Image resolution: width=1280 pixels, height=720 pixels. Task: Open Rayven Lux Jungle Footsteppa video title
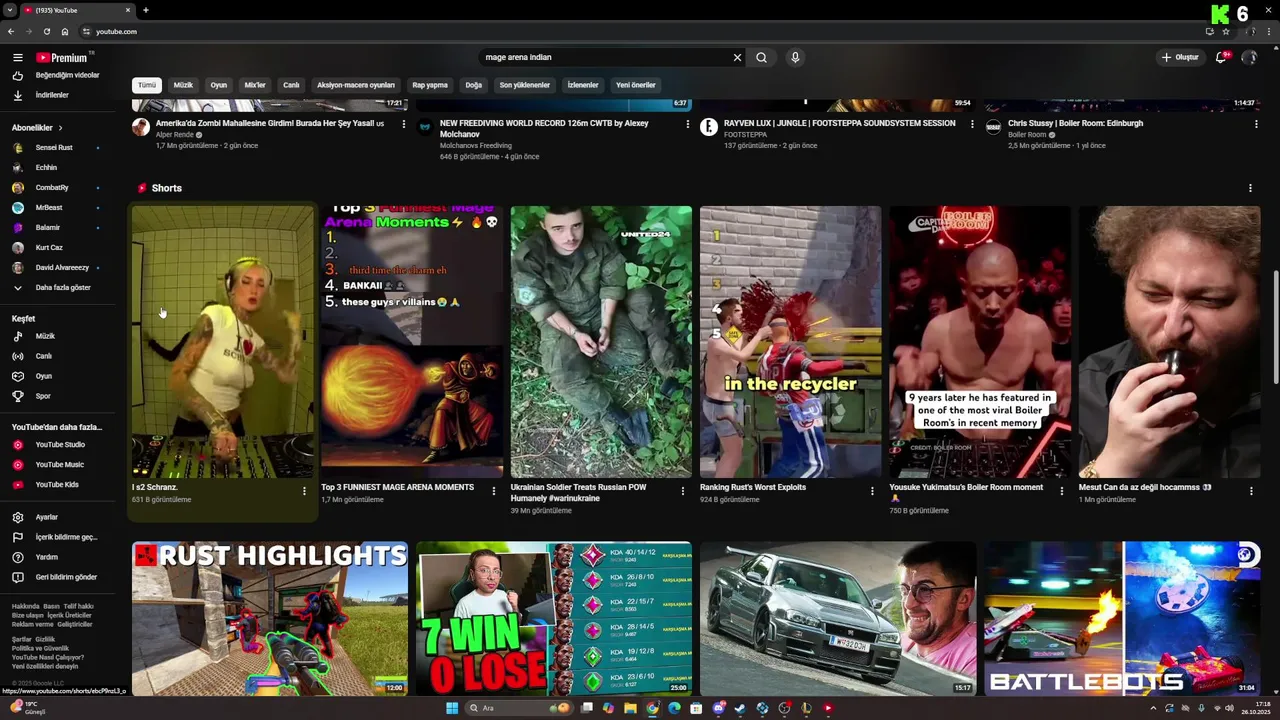point(839,123)
